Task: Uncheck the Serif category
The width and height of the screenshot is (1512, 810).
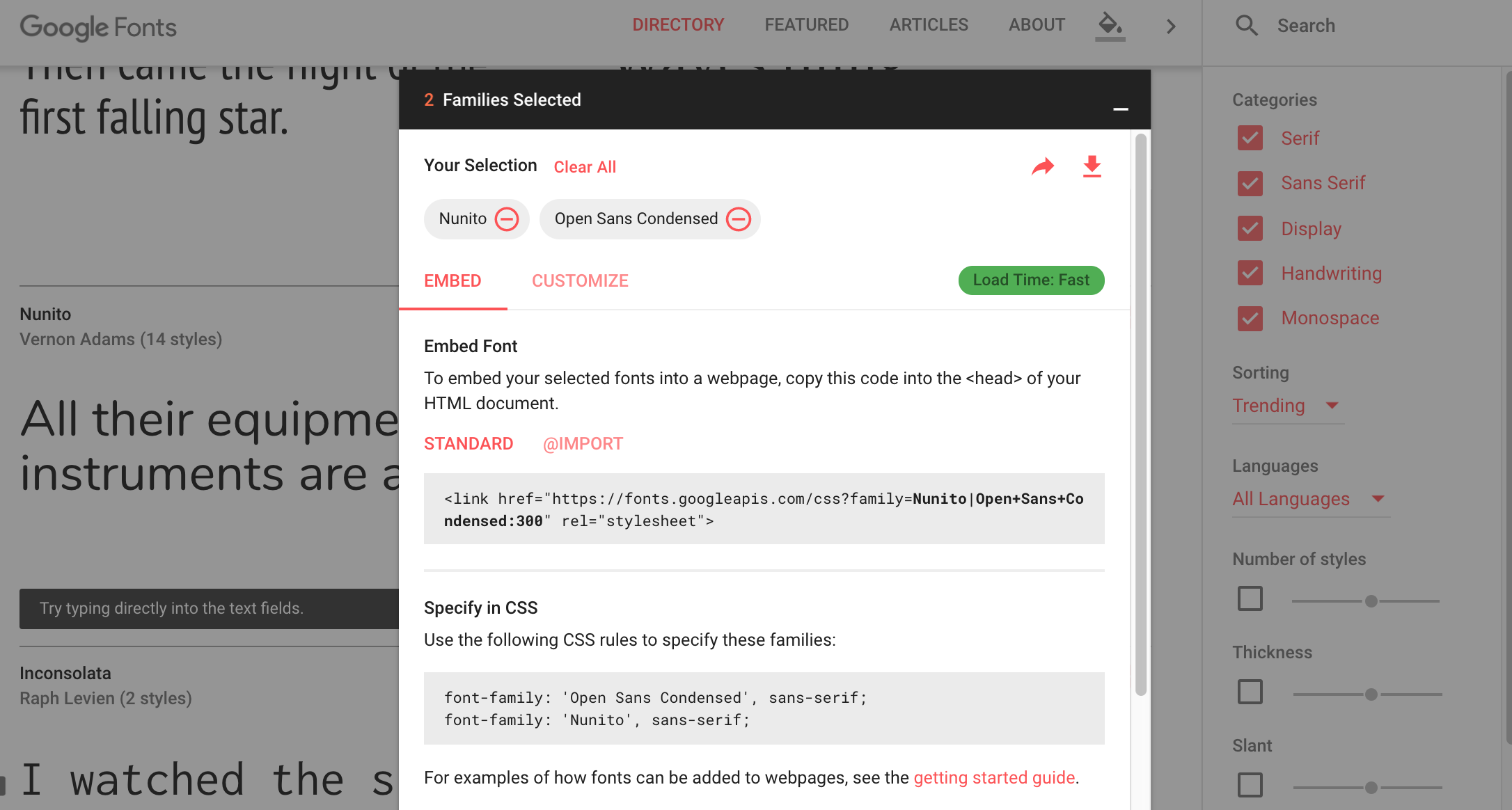Action: pyautogui.click(x=1250, y=138)
